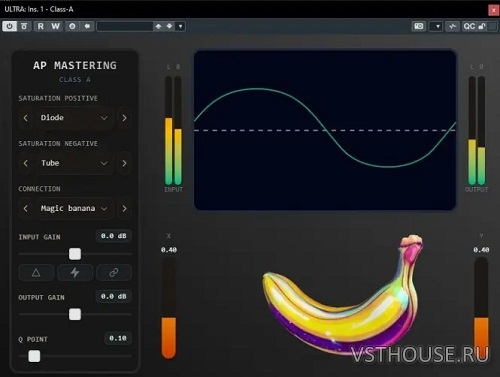Open the preset management dropdown arrow
500x377 pixels.
(x=180, y=26)
